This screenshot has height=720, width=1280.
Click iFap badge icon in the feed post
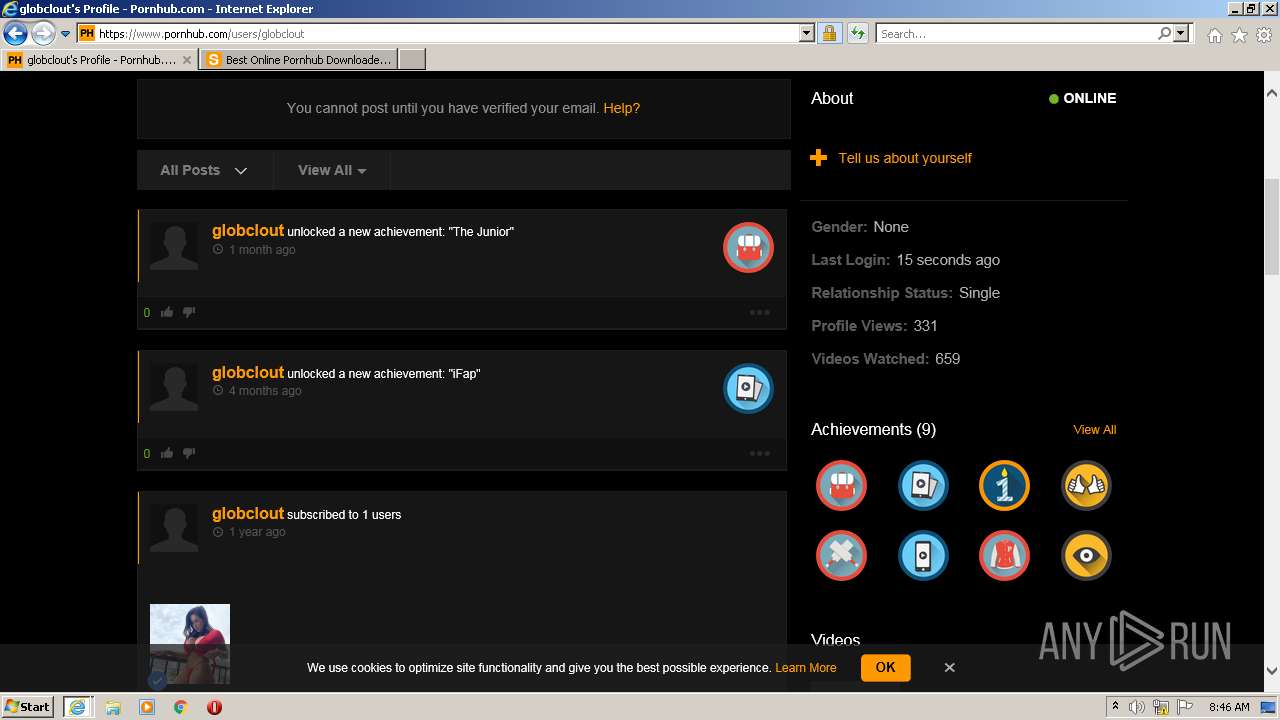(x=748, y=388)
